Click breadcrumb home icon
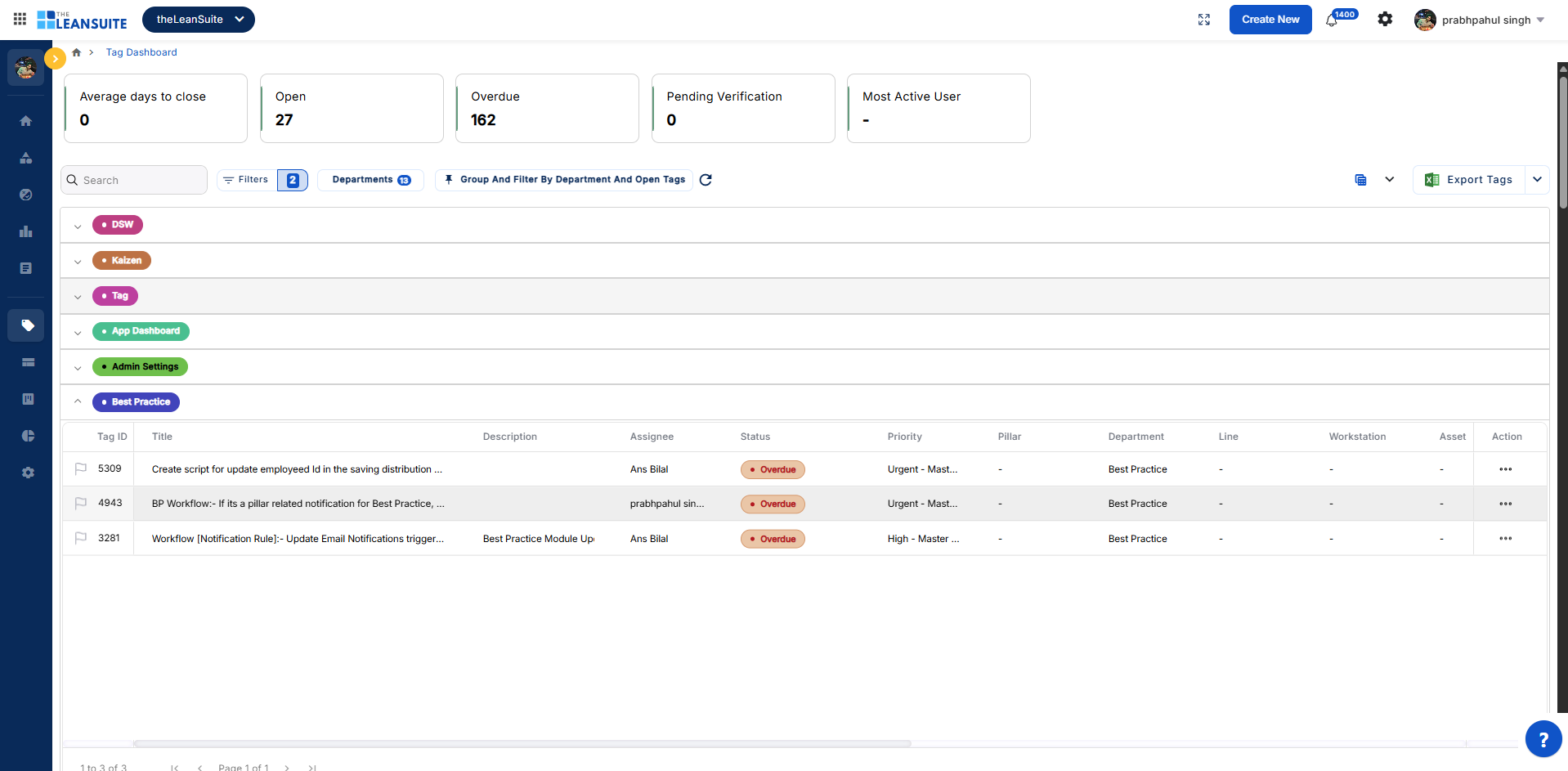 (76, 52)
